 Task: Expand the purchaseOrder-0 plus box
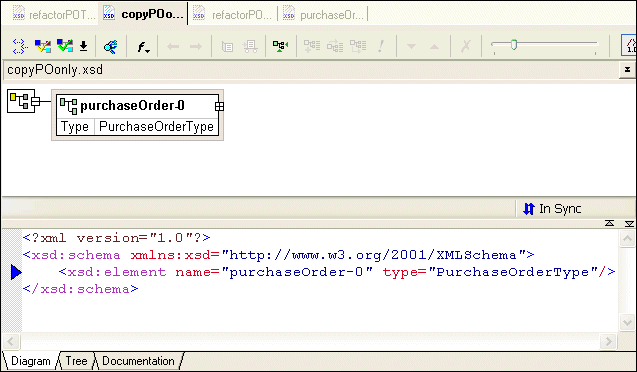[219, 106]
